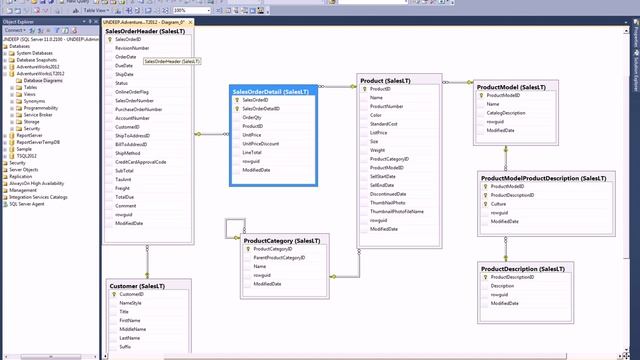The height and width of the screenshot is (360, 640).
Task: Click the Databases folder icon
Action: click(5, 46)
